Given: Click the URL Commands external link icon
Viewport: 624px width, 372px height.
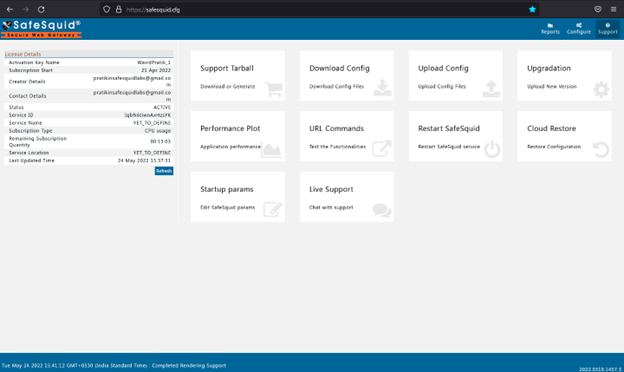Looking at the screenshot, I should click(382, 148).
